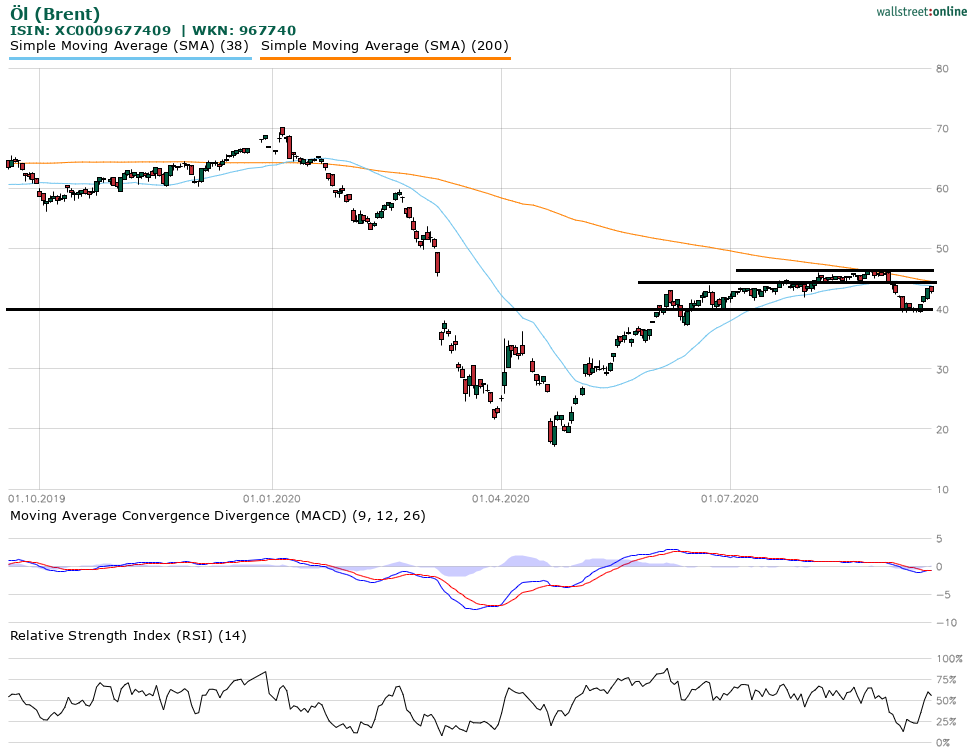Click the 01.01.2020 date label
Image resolution: width=976 pixels, height=750 pixels.
pyautogui.click(x=271, y=497)
